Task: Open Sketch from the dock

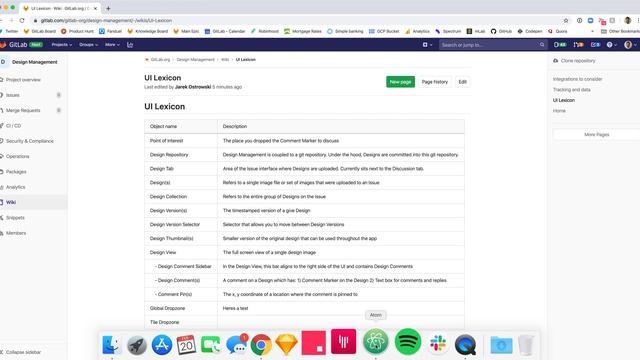Action: 287,345
